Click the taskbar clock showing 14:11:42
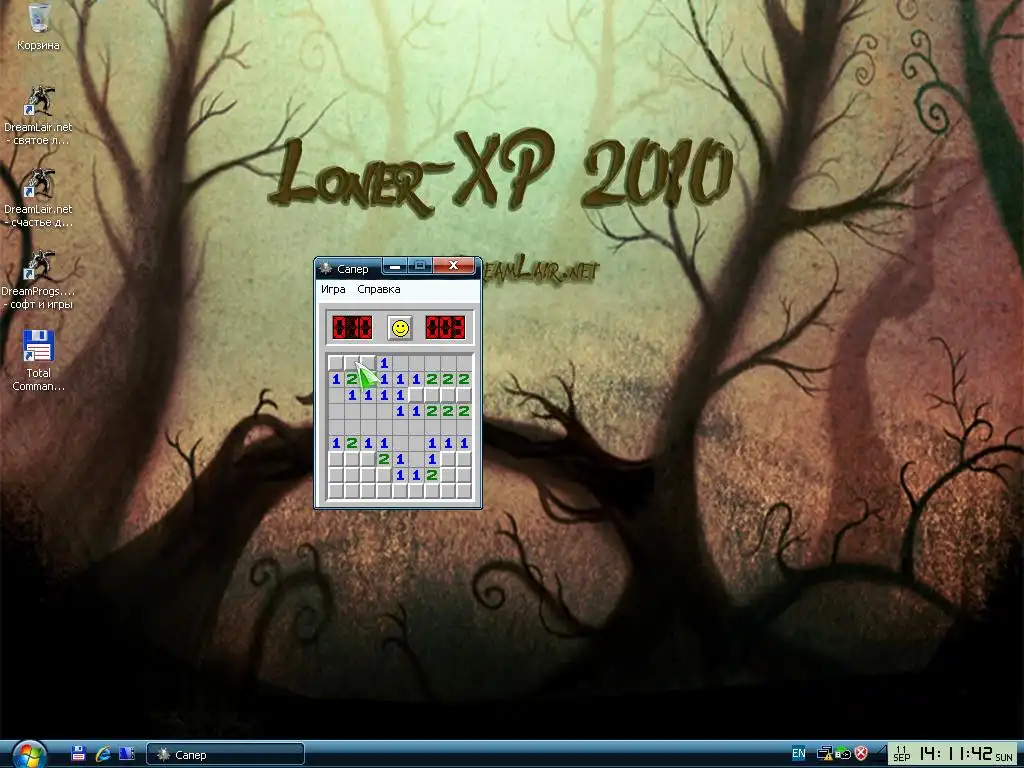Screen dimensions: 1024x768 click(x=956, y=754)
